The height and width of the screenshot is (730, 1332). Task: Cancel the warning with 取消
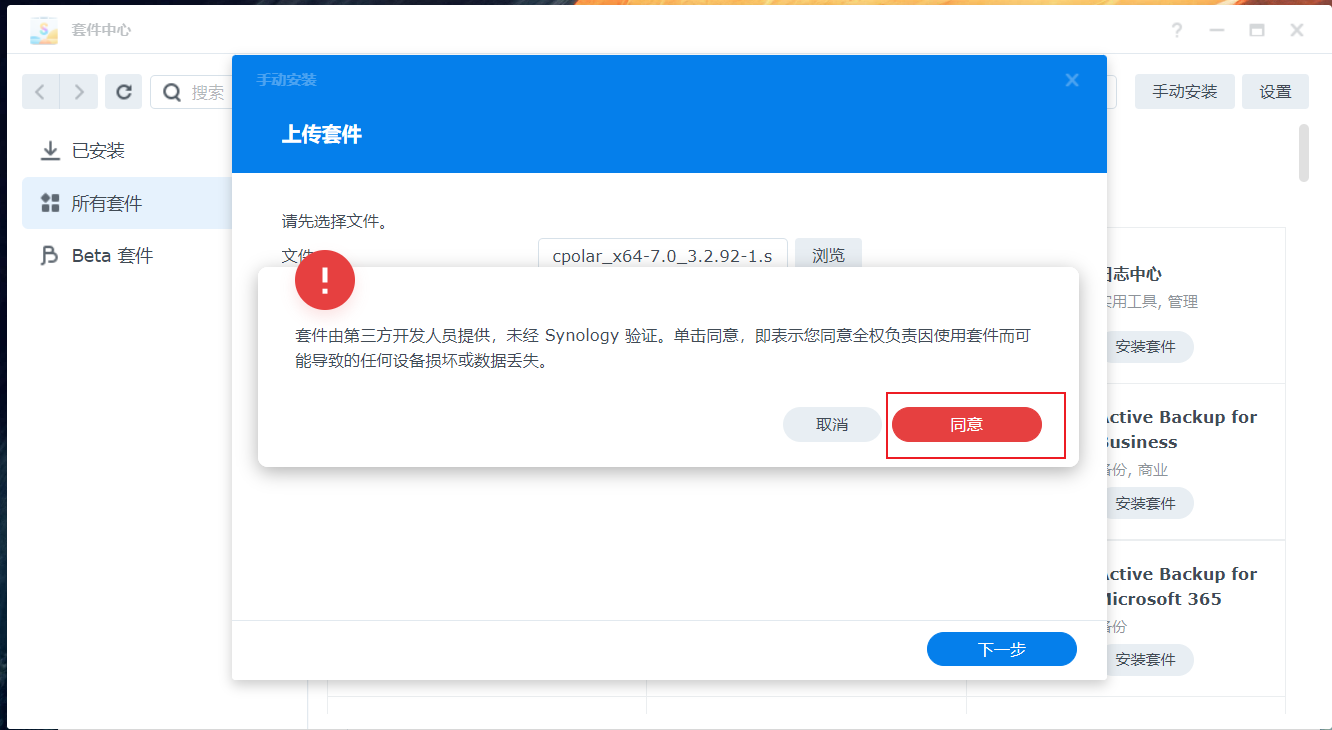pos(832,424)
